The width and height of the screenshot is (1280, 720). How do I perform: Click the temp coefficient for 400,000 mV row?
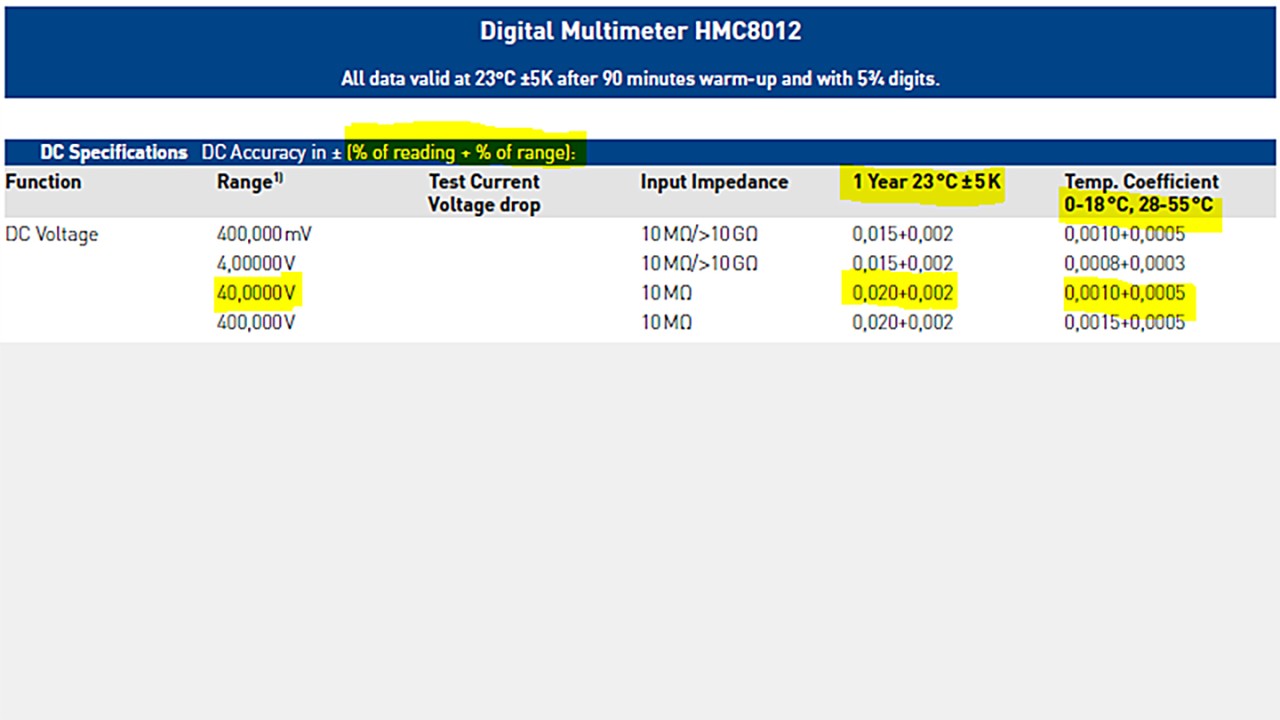pyautogui.click(x=1125, y=234)
